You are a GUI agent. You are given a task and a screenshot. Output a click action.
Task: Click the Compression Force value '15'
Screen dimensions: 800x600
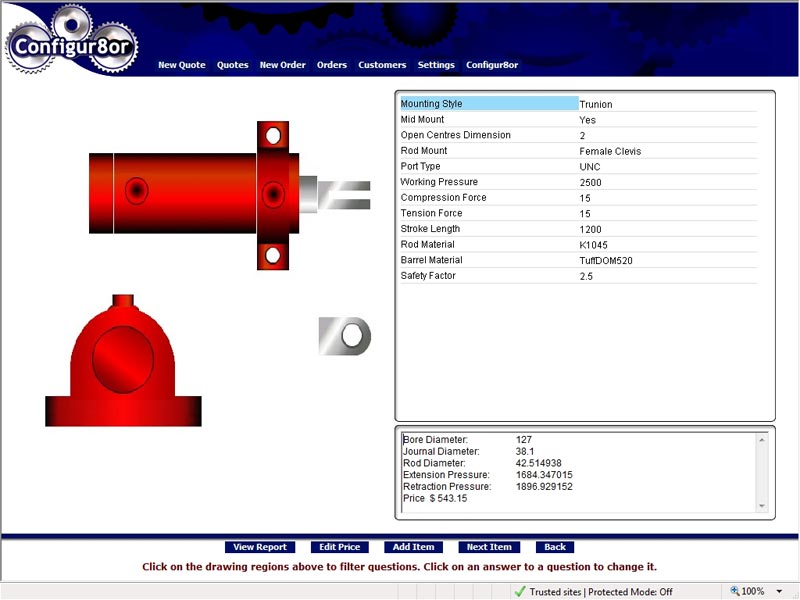tap(585, 198)
